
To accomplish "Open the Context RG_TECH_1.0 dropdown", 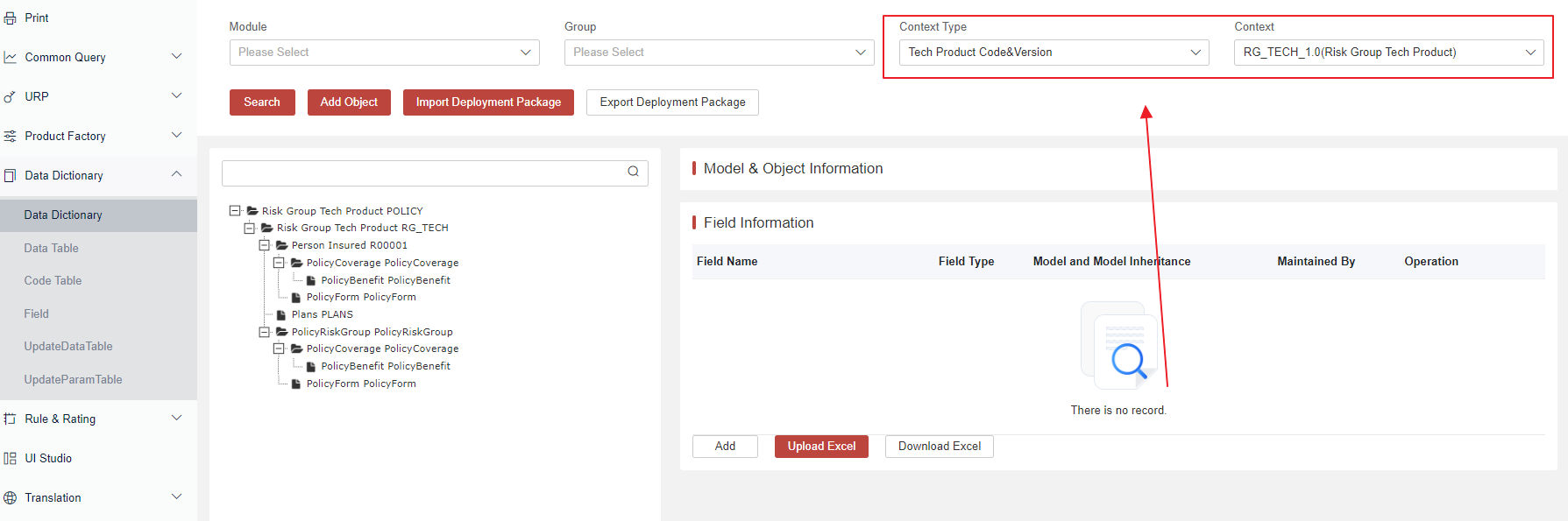I will tap(1388, 53).
